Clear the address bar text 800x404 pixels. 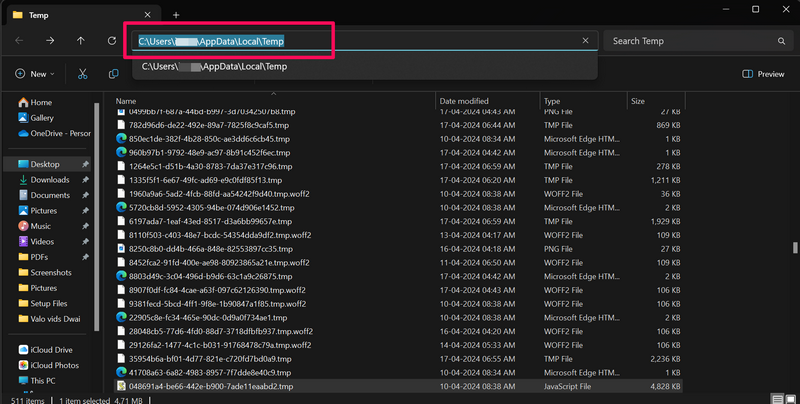(x=585, y=41)
